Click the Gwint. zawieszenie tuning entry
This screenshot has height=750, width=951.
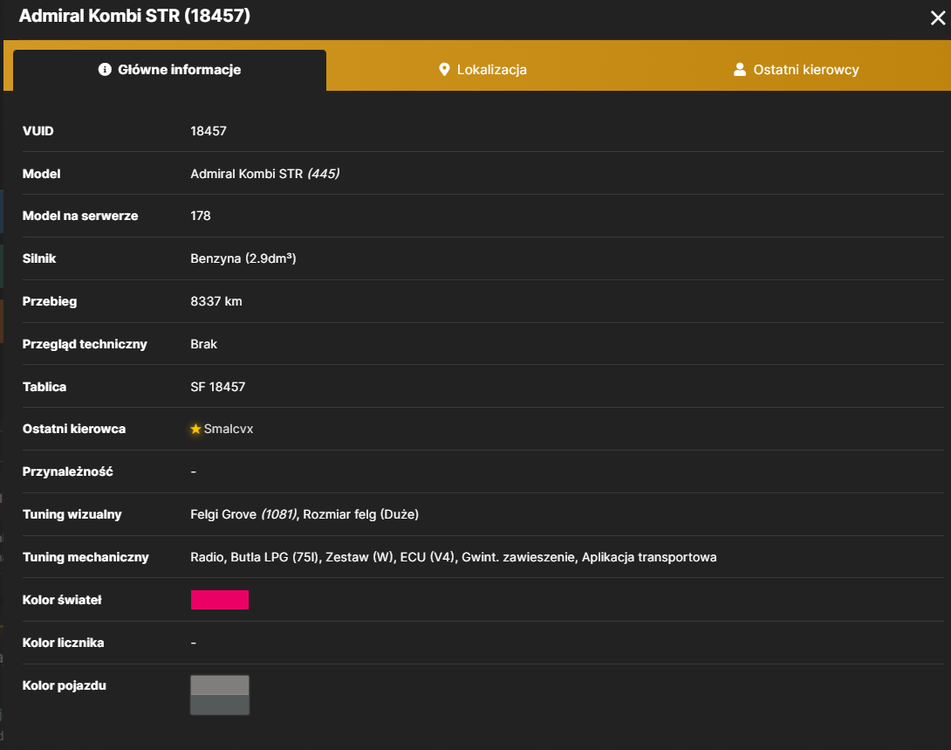pyautogui.click(x=519, y=557)
